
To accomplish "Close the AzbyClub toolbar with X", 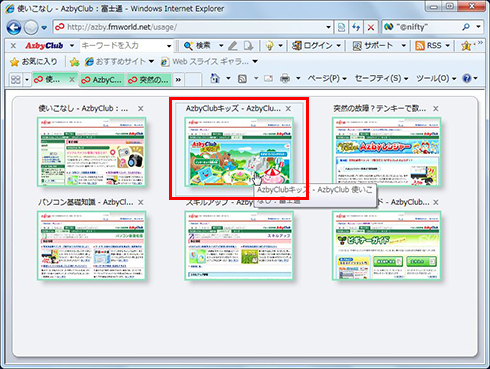I will click(13, 46).
